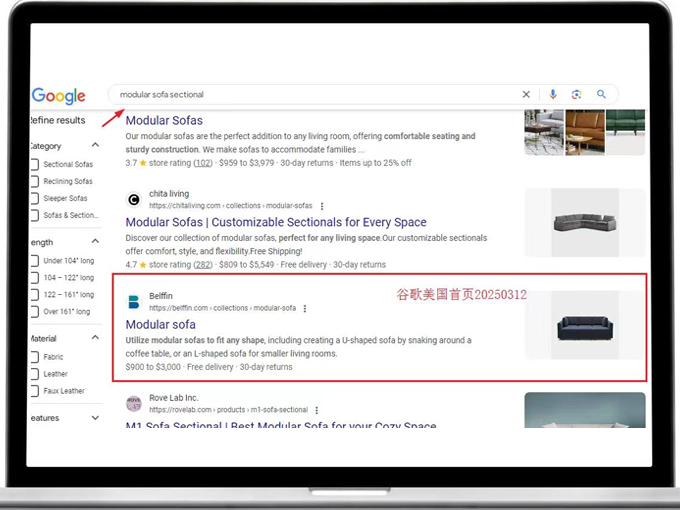
Task: Click the chita living favicon
Action: coord(134,199)
